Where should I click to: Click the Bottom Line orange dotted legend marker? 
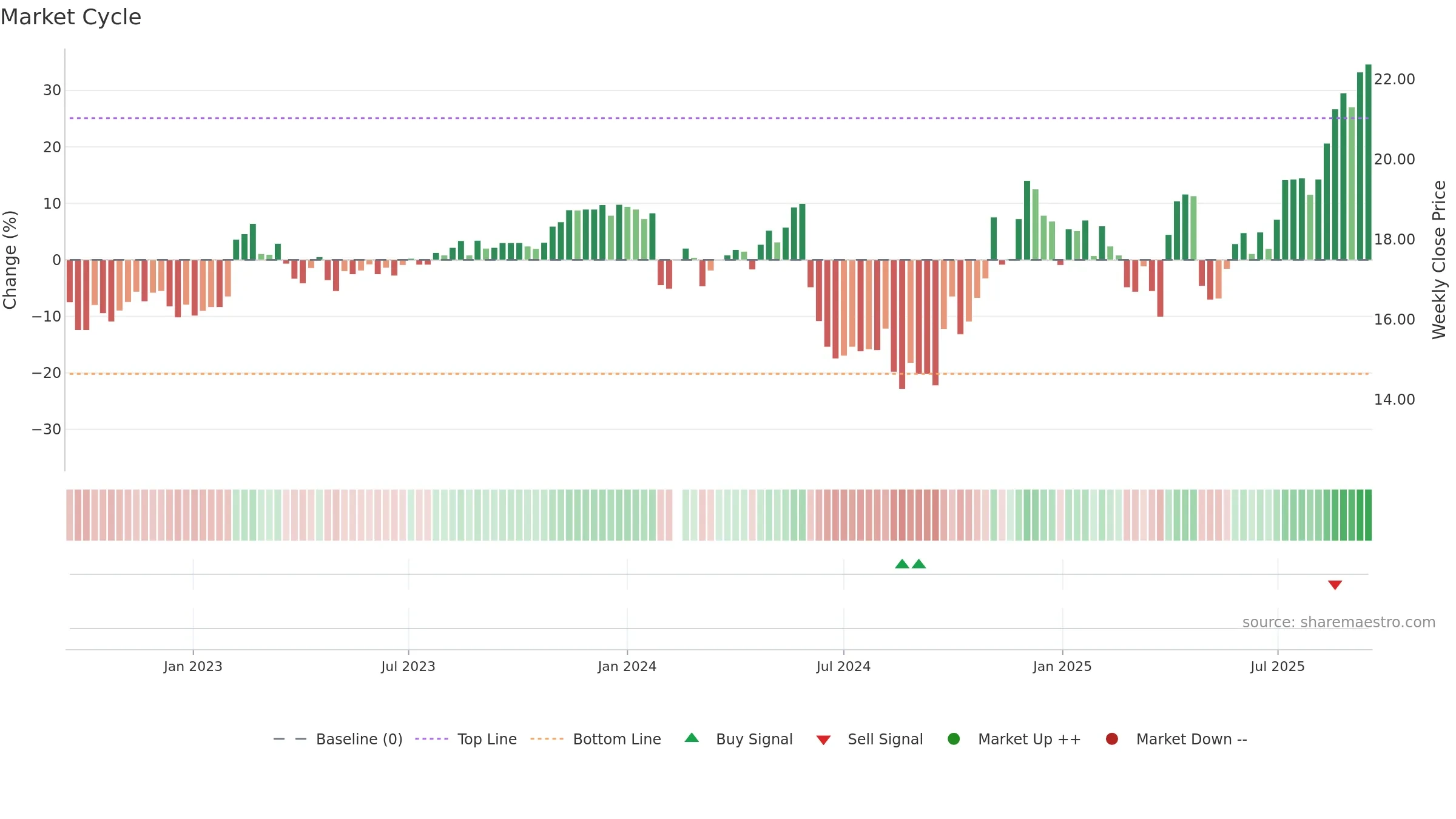click(x=547, y=739)
